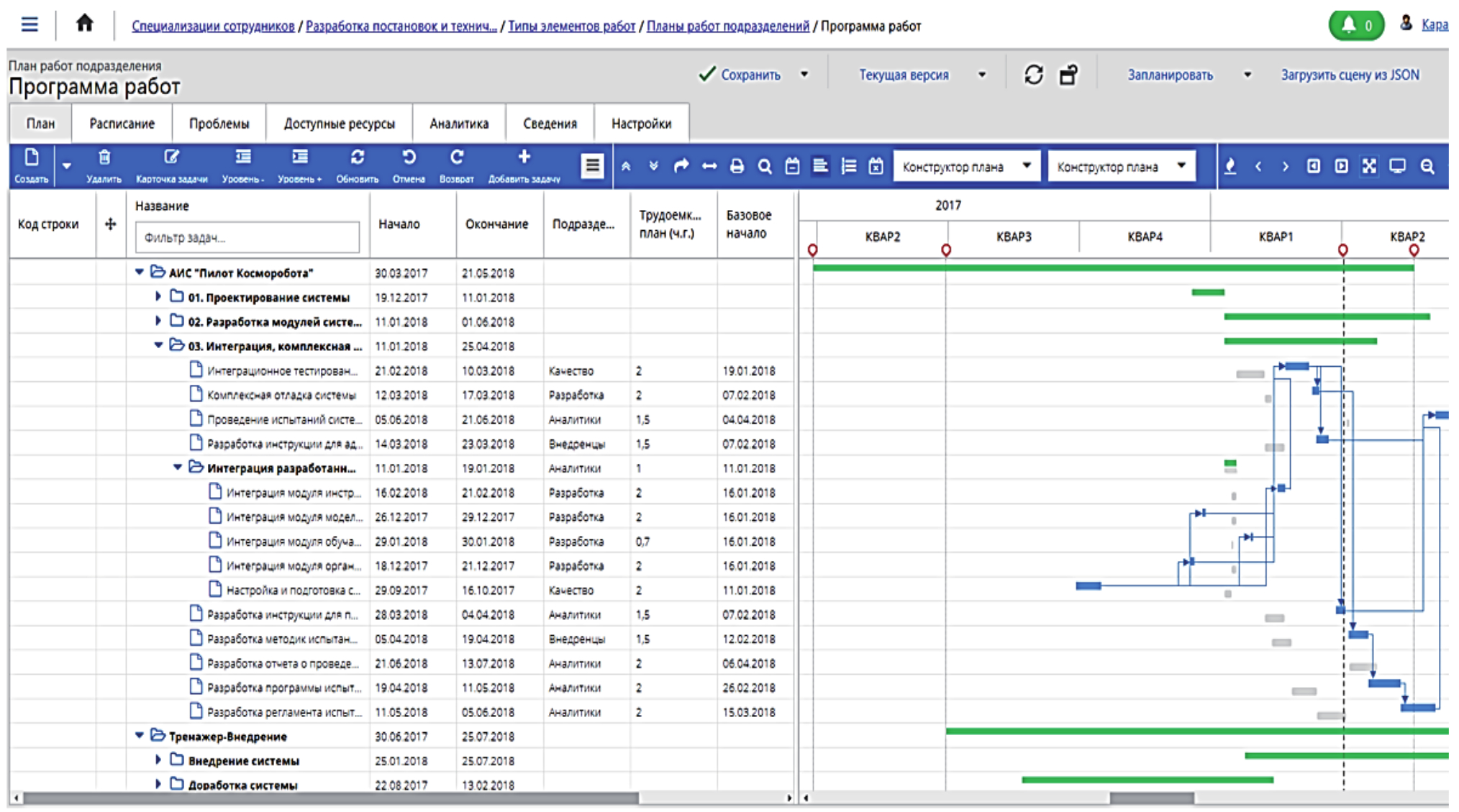Image resolution: width=1459 pixels, height=812 pixels.
Task: Switch to the Расписание tab
Action: pyautogui.click(x=122, y=124)
